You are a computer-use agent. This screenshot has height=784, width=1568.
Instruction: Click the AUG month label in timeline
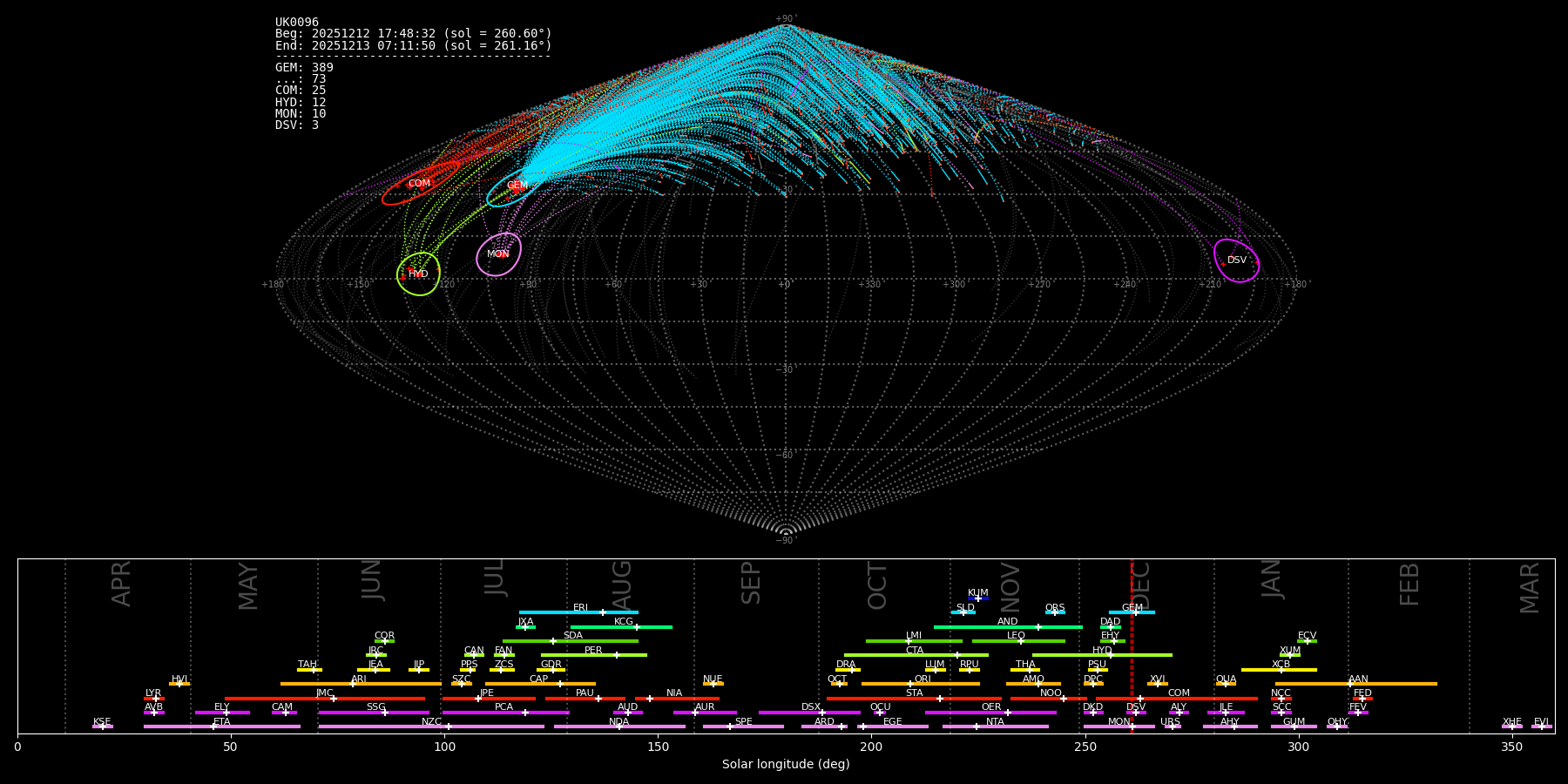(x=622, y=585)
